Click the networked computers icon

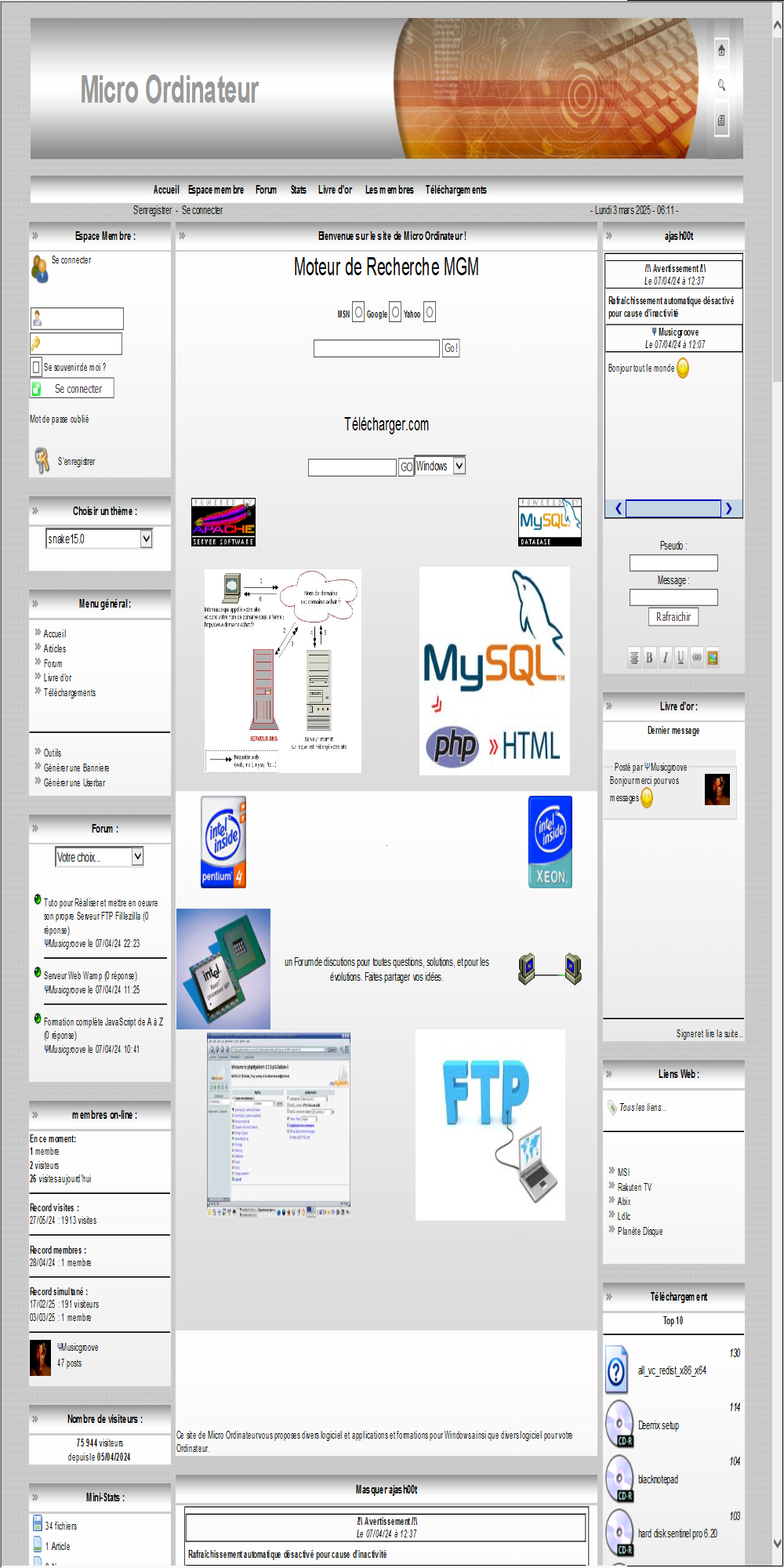coord(550,969)
